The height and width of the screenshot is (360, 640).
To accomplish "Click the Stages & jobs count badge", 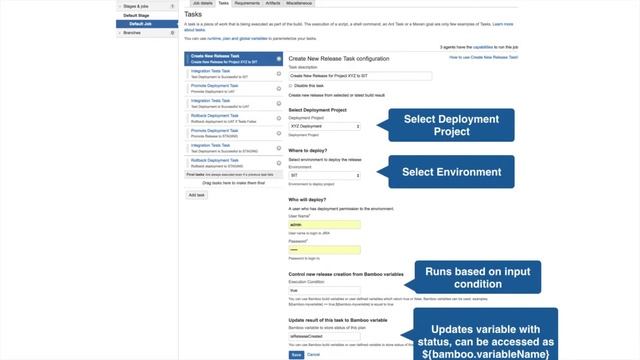I will point(172,7).
